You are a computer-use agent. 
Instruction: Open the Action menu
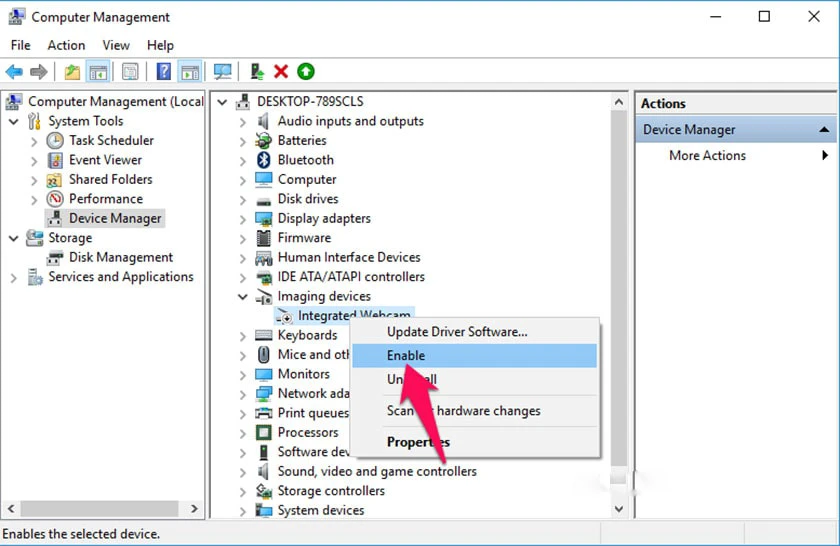pyautogui.click(x=66, y=45)
